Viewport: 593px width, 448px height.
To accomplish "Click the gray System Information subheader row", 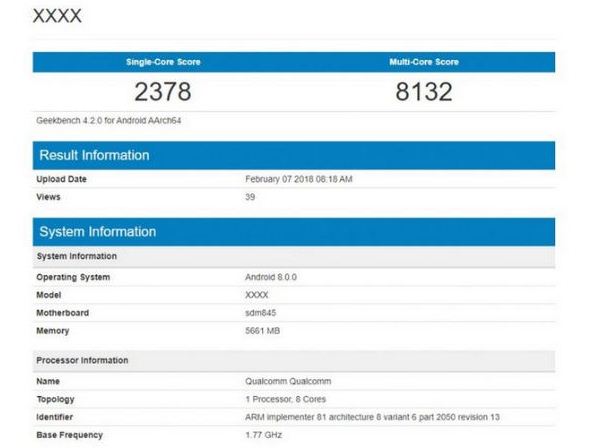I will (294, 256).
